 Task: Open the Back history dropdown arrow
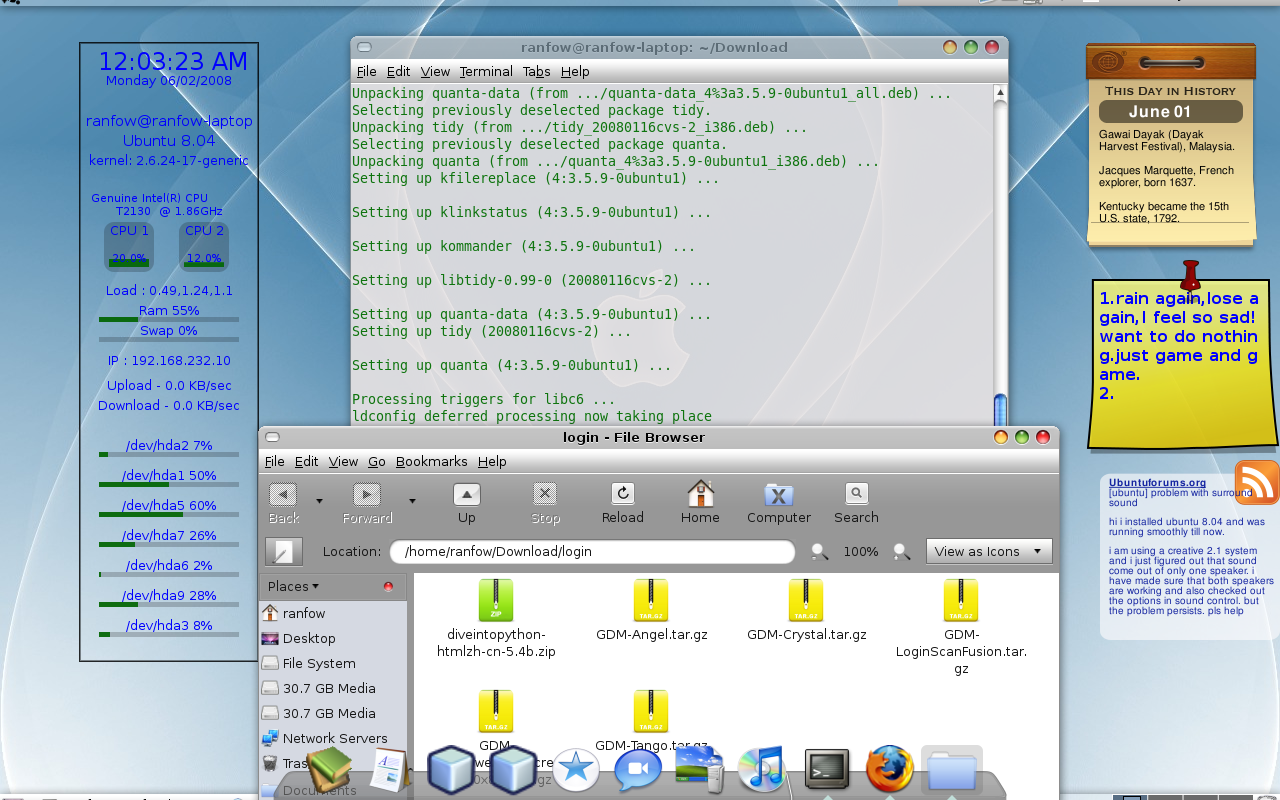point(319,500)
